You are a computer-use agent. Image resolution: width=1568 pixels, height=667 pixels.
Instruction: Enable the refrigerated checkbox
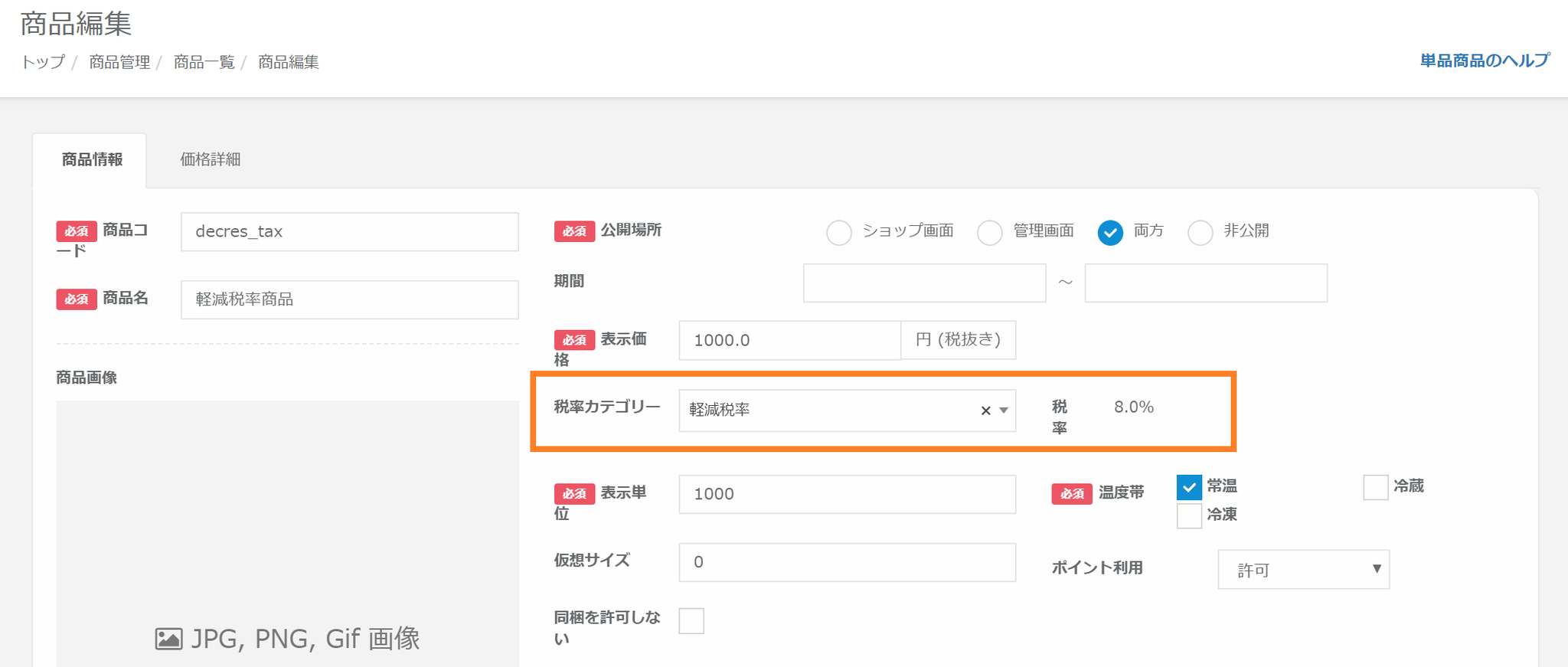coord(1375,487)
